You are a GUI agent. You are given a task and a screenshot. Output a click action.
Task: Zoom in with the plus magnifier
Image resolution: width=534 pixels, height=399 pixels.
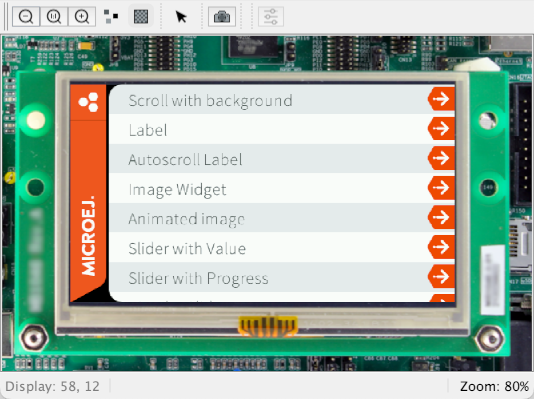[x=82, y=16]
